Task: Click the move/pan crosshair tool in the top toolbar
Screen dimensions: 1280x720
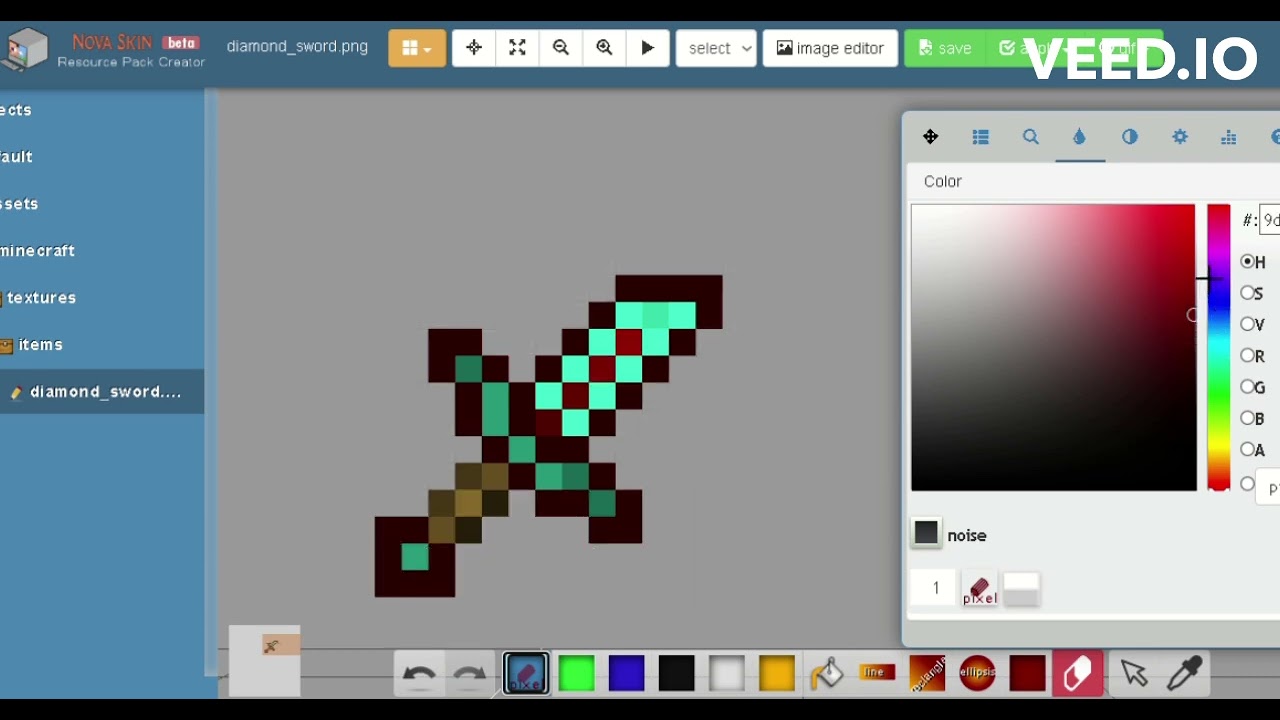Action: coord(474,48)
